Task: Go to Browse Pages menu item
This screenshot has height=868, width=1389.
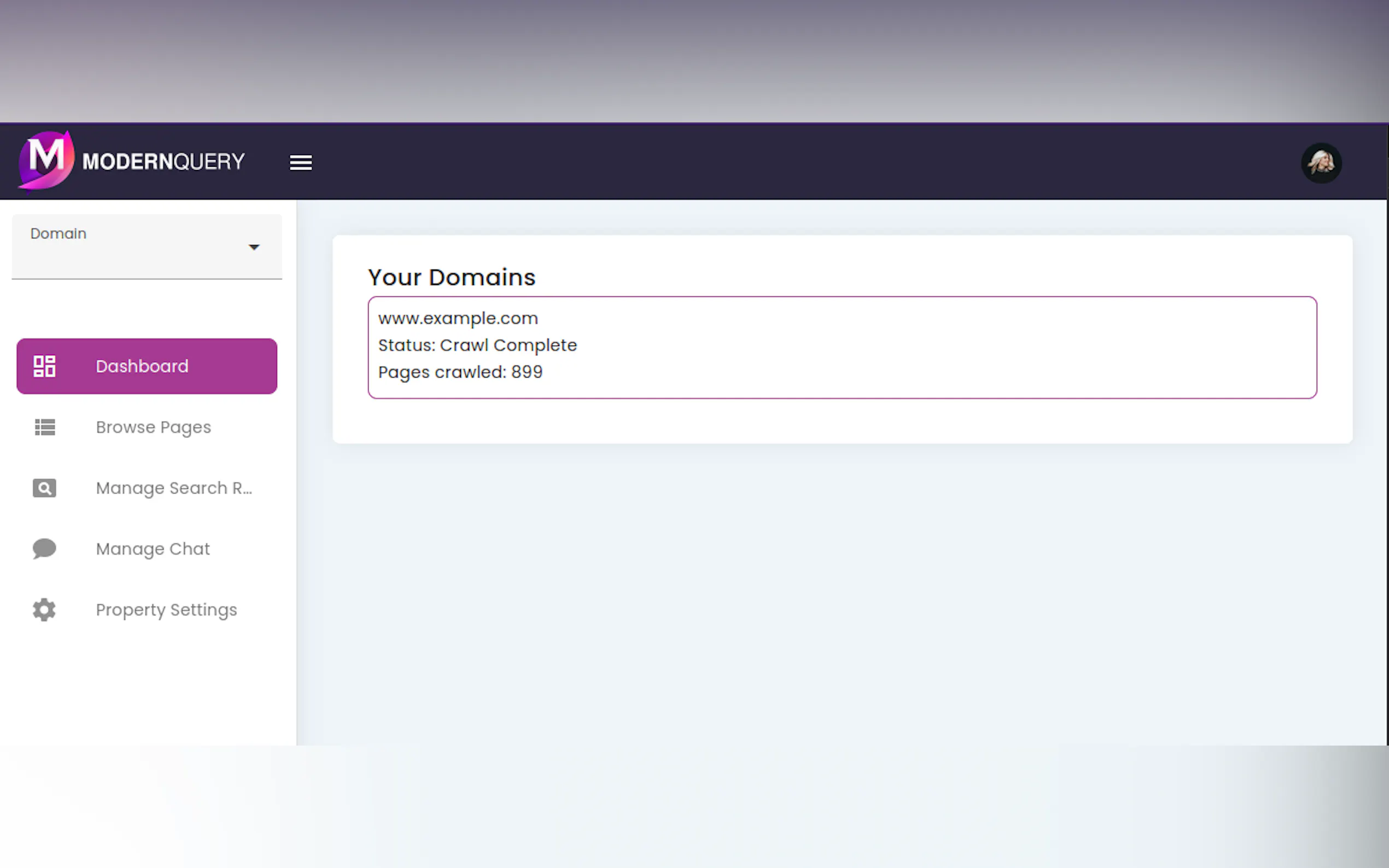Action: (x=153, y=427)
